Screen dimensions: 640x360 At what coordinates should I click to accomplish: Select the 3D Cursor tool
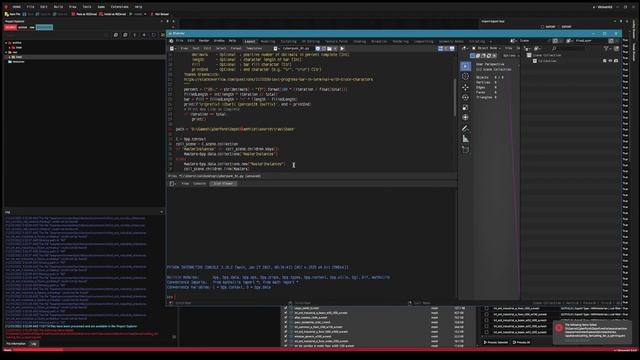[465, 76]
